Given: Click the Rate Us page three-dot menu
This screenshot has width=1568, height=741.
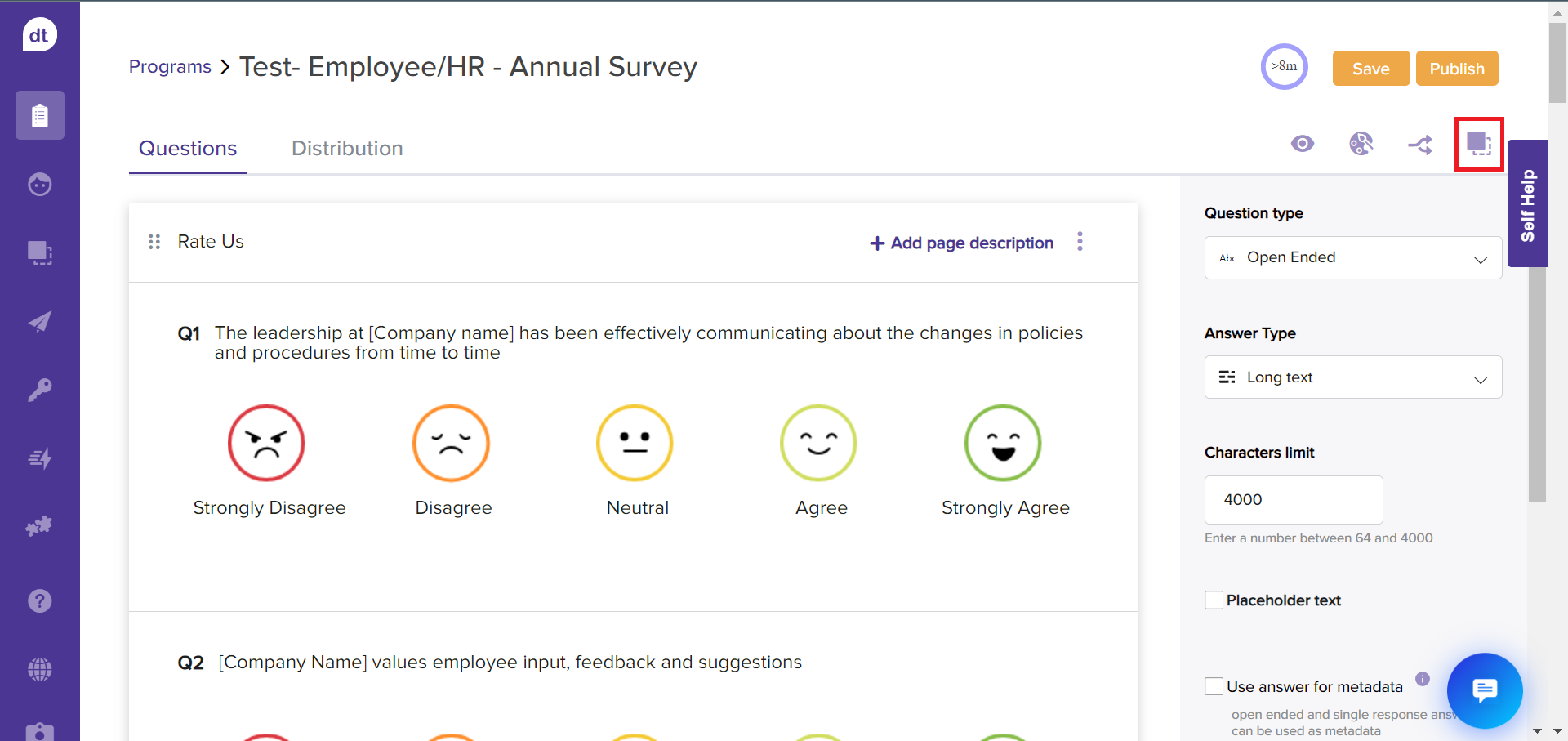Looking at the screenshot, I should click(1080, 242).
